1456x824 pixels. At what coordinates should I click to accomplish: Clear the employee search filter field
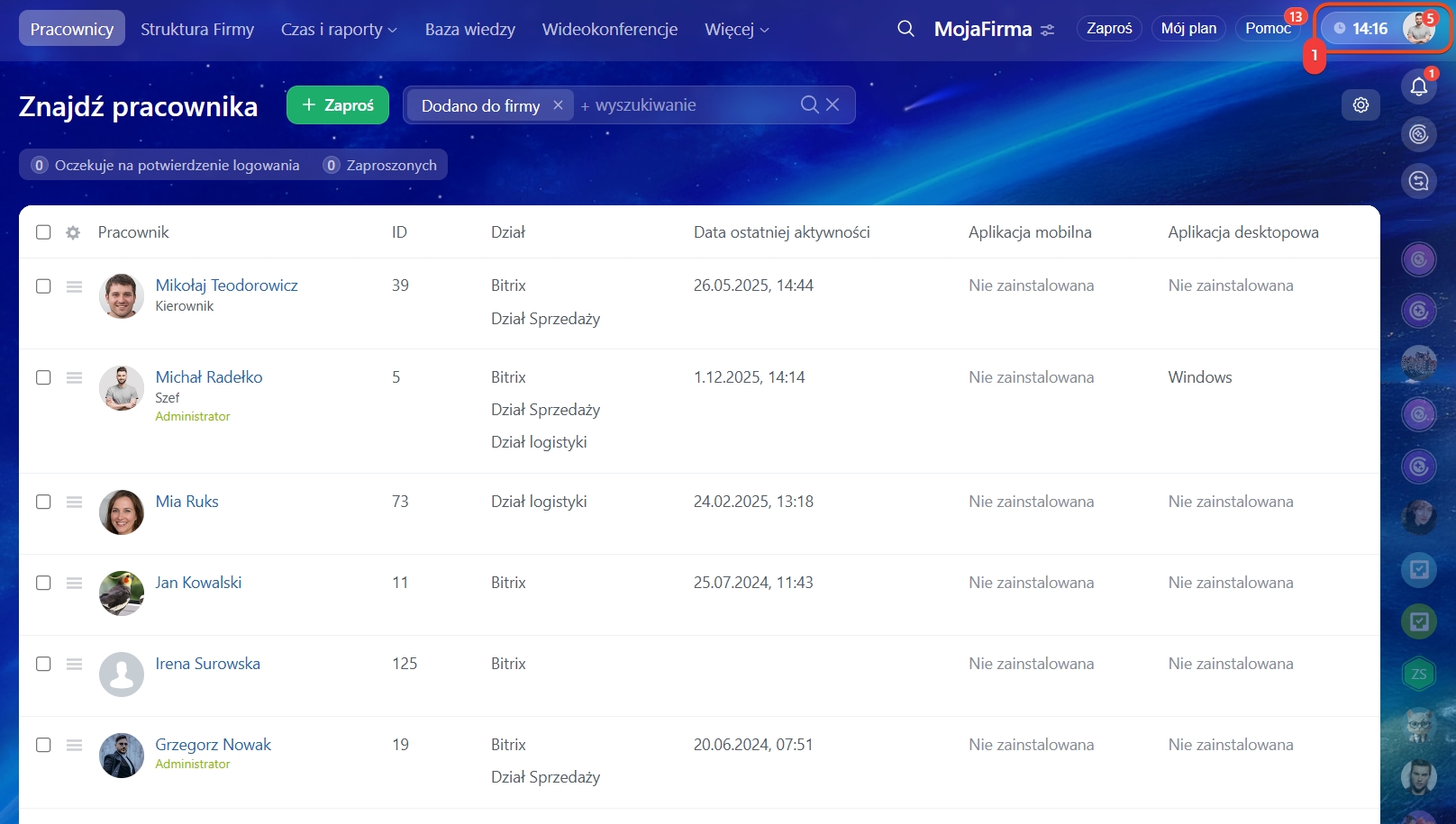(x=833, y=105)
